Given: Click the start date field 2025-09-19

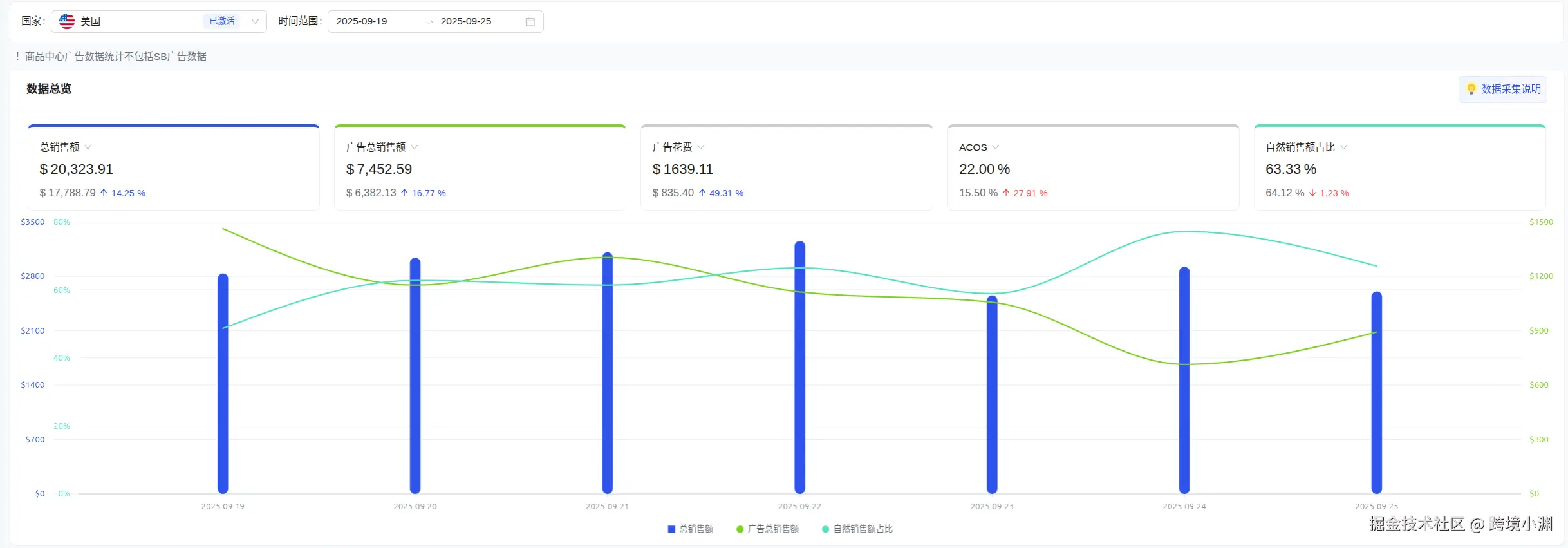Looking at the screenshot, I should pyautogui.click(x=362, y=21).
